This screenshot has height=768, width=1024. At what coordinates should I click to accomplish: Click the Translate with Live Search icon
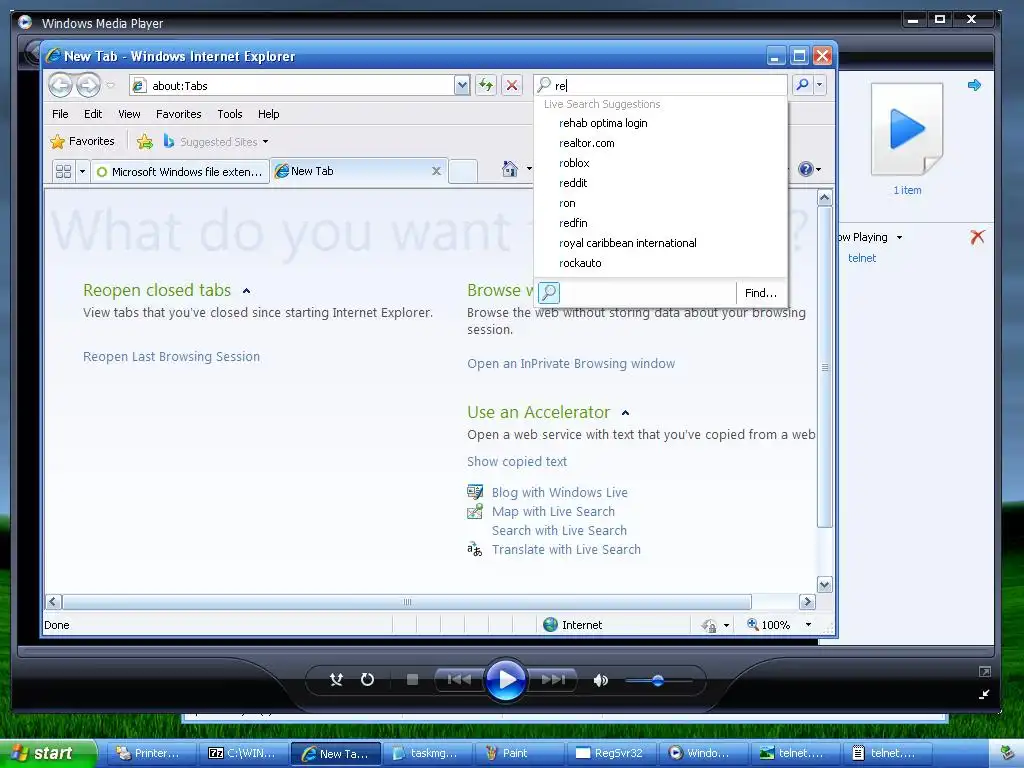click(x=475, y=549)
